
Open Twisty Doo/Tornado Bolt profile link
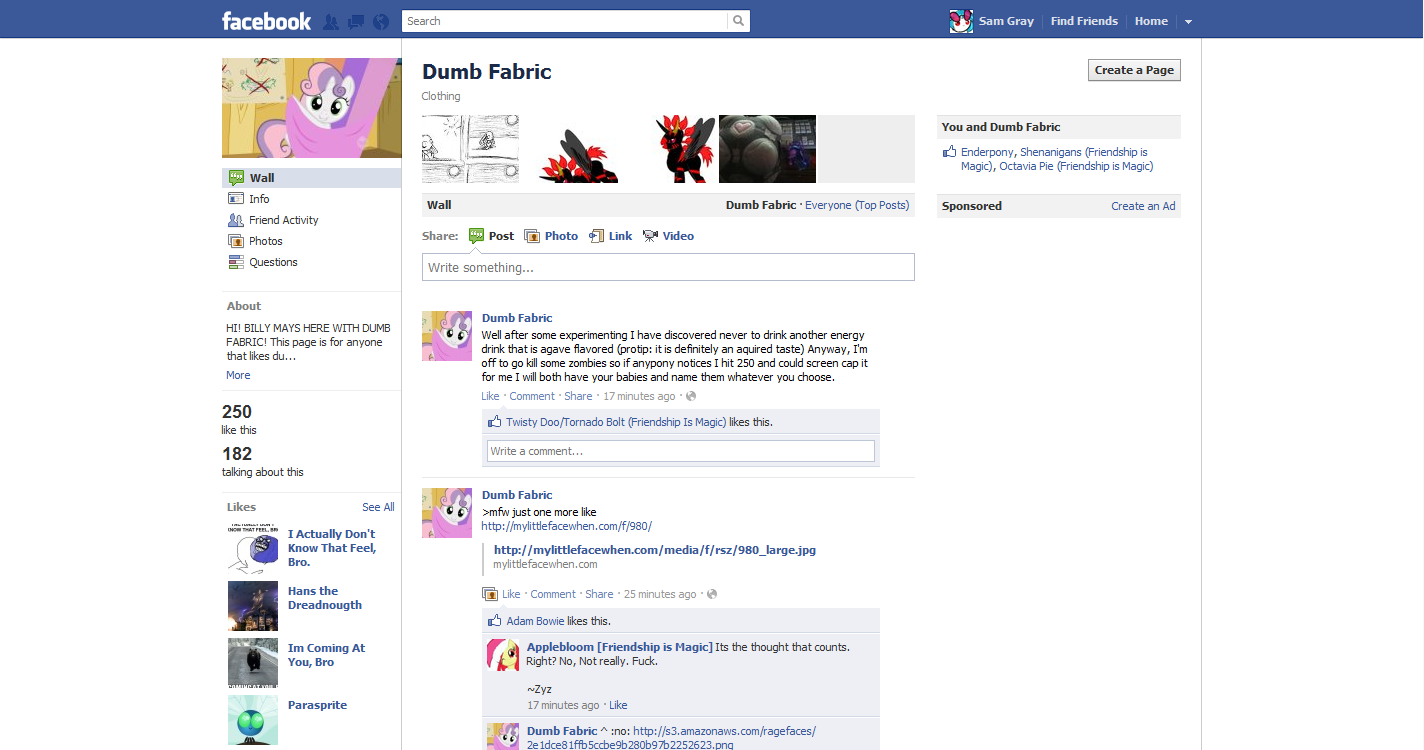click(x=616, y=422)
